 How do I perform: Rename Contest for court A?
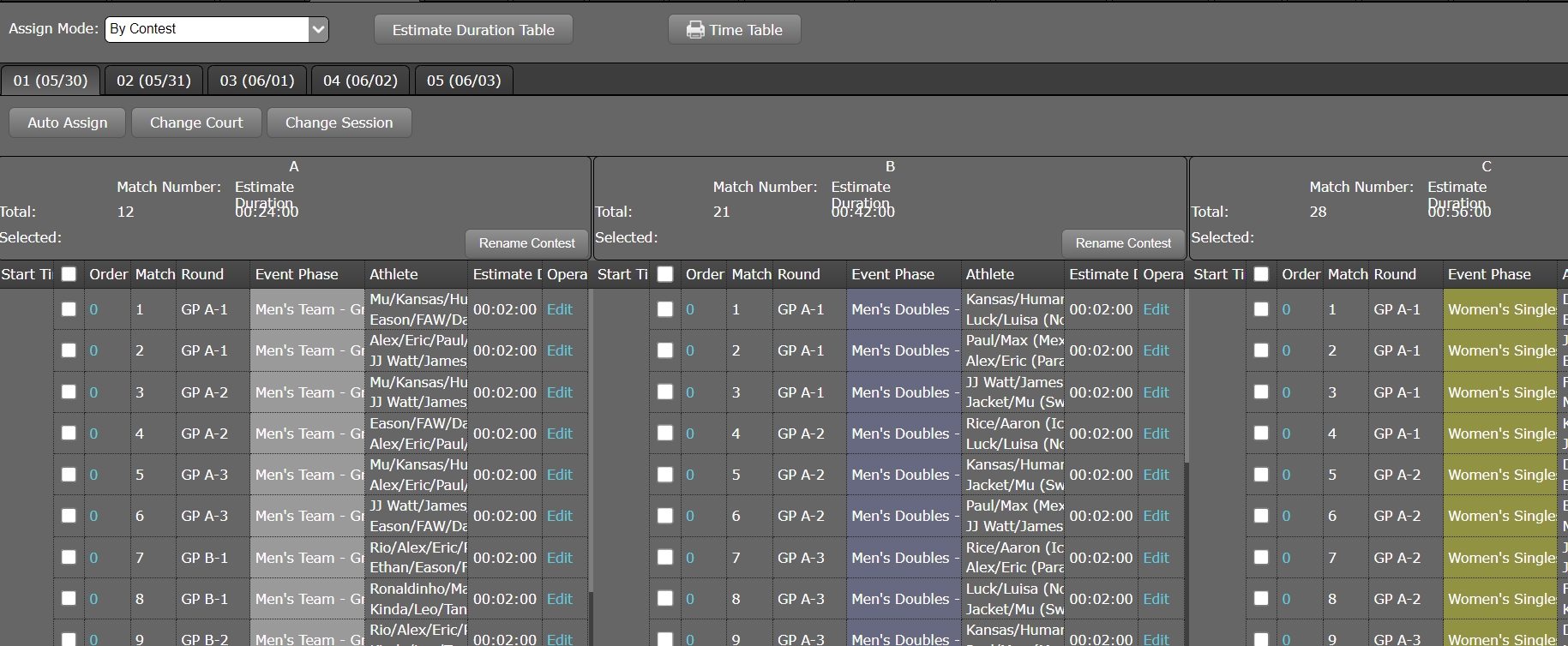pyautogui.click(x=526, y=243)
